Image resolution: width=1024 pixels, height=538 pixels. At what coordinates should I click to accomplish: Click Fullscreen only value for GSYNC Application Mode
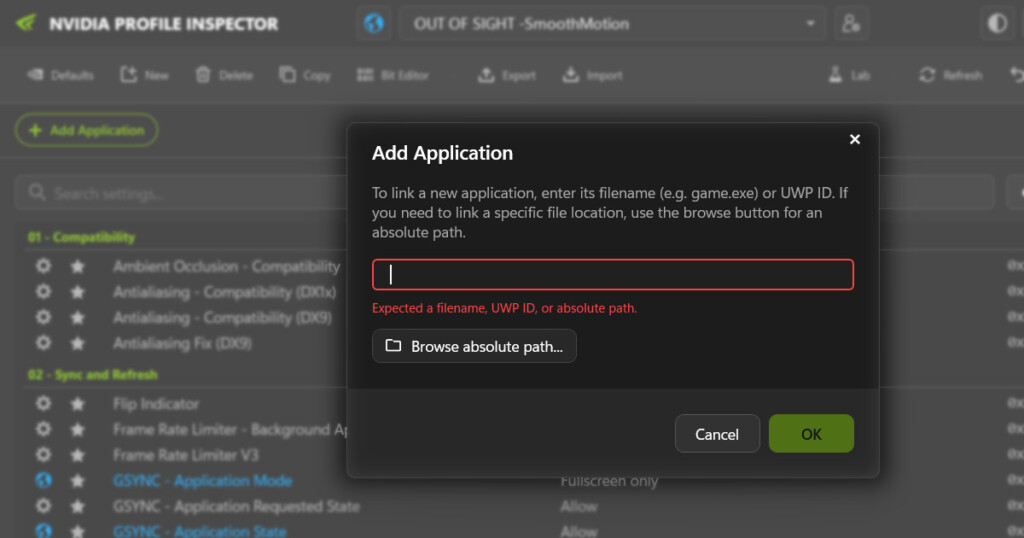click(x=609, y=482)
